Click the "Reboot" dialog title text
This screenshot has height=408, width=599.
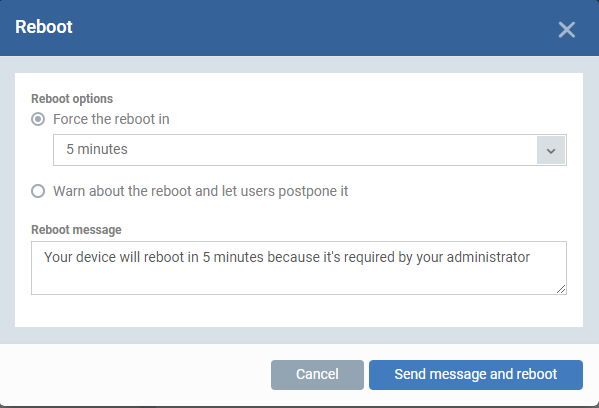(44, 27)
